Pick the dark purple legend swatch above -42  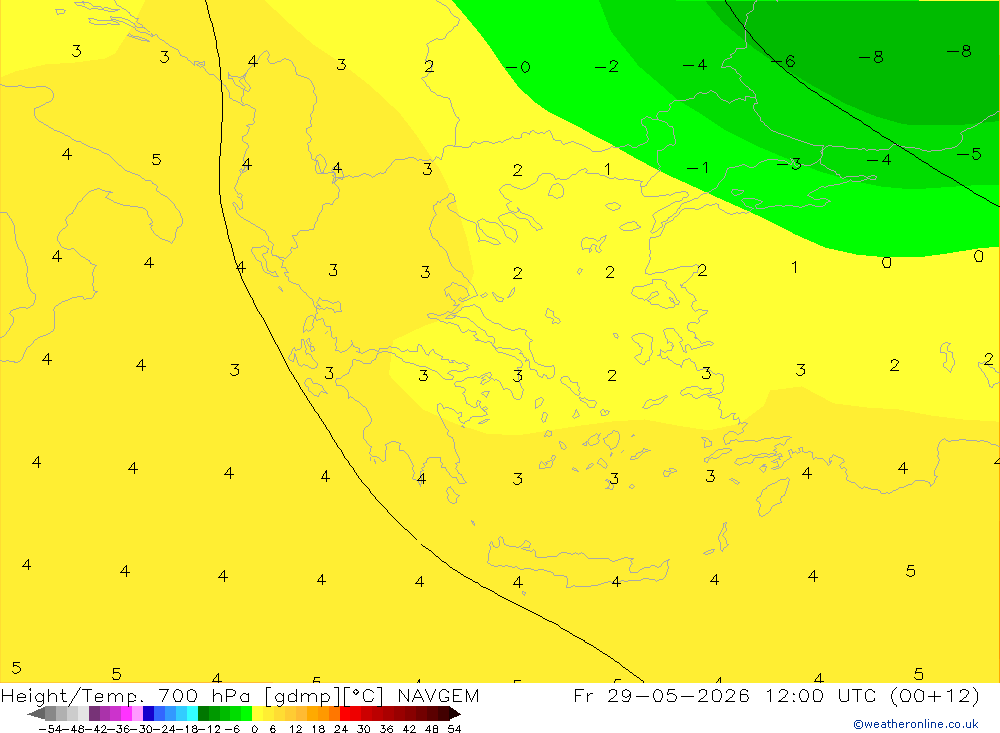[x=94, y=714]
